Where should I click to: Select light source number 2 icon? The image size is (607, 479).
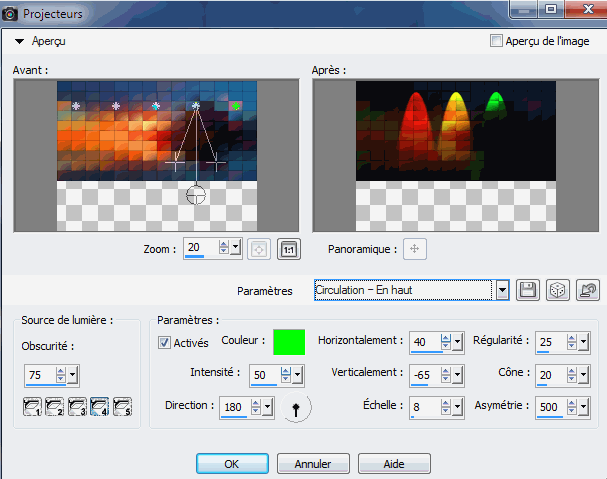click(55, 407)
